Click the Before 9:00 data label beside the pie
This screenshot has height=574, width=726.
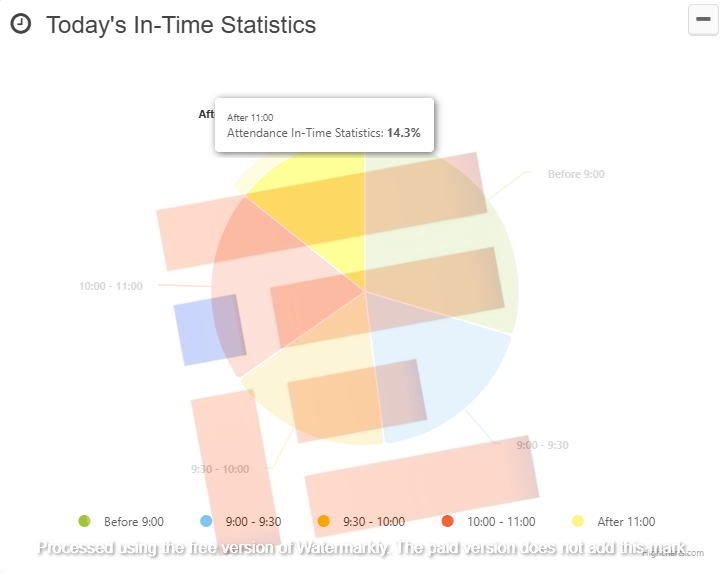click(x=576, y=174)
